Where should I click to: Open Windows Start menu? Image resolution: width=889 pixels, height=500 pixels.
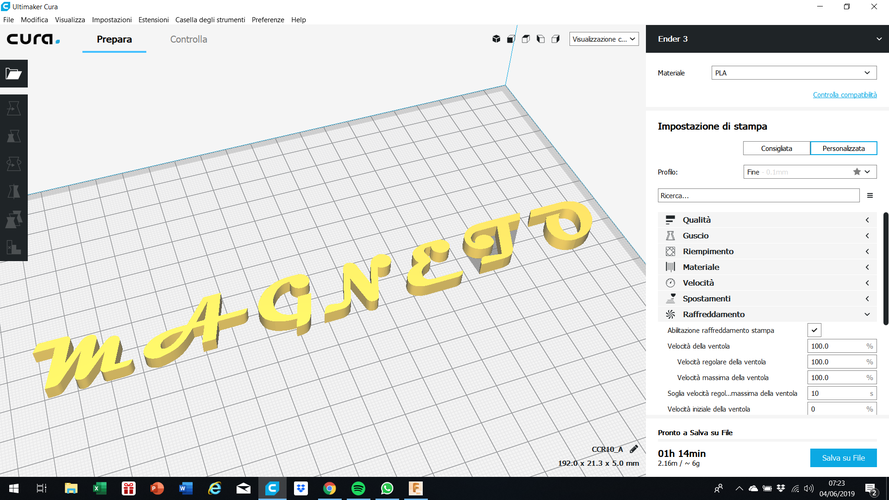point(13,488)
